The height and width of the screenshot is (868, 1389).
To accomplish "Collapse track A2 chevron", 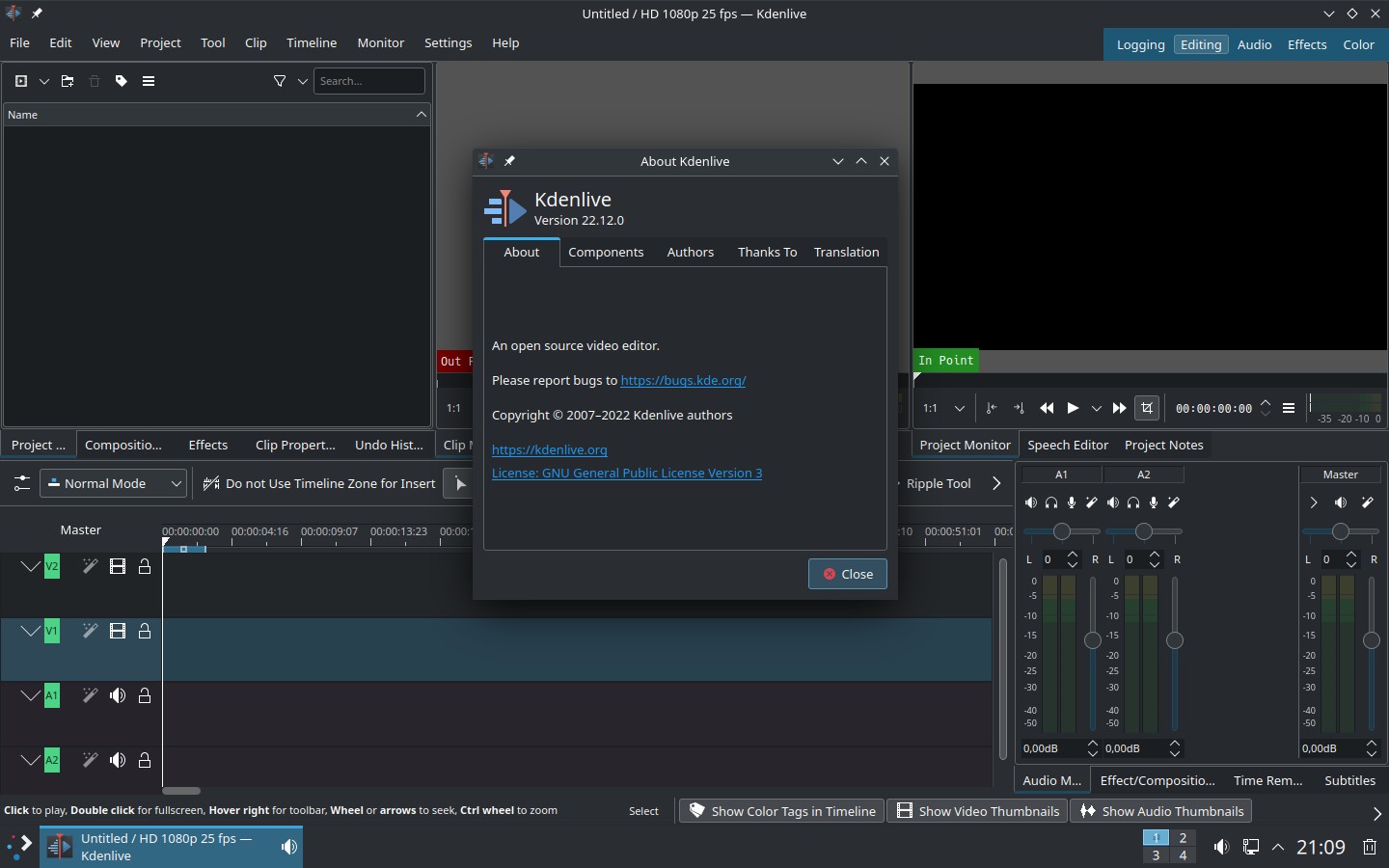I will tap(31, 760).
